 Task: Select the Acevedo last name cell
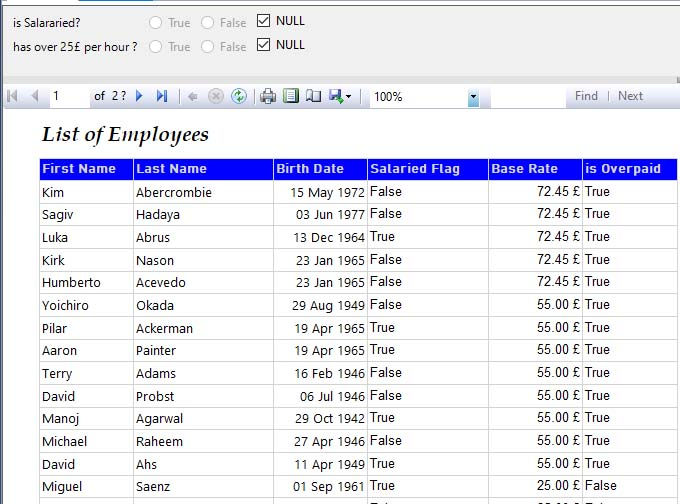point(203,282)
